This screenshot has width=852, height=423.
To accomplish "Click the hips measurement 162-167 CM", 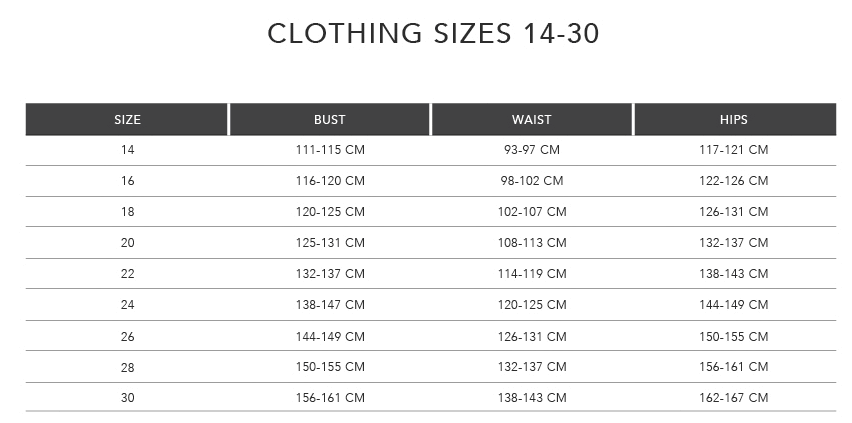I will point(733,398).
